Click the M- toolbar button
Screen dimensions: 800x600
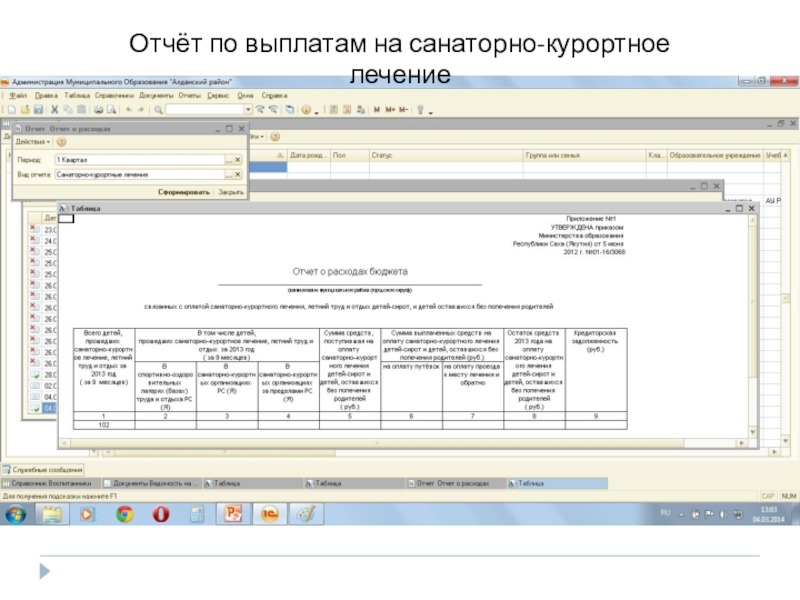coord(404,110)
